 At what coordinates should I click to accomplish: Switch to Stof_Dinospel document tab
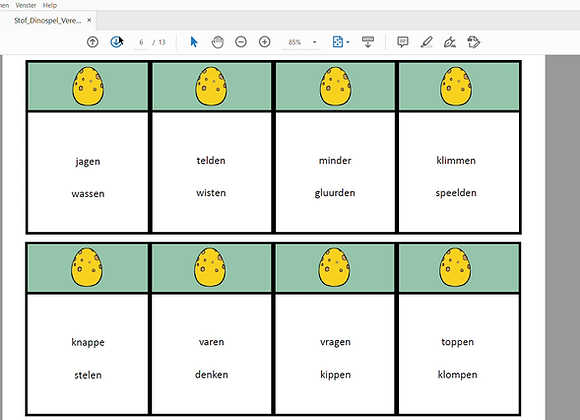[x=47, y=21]
